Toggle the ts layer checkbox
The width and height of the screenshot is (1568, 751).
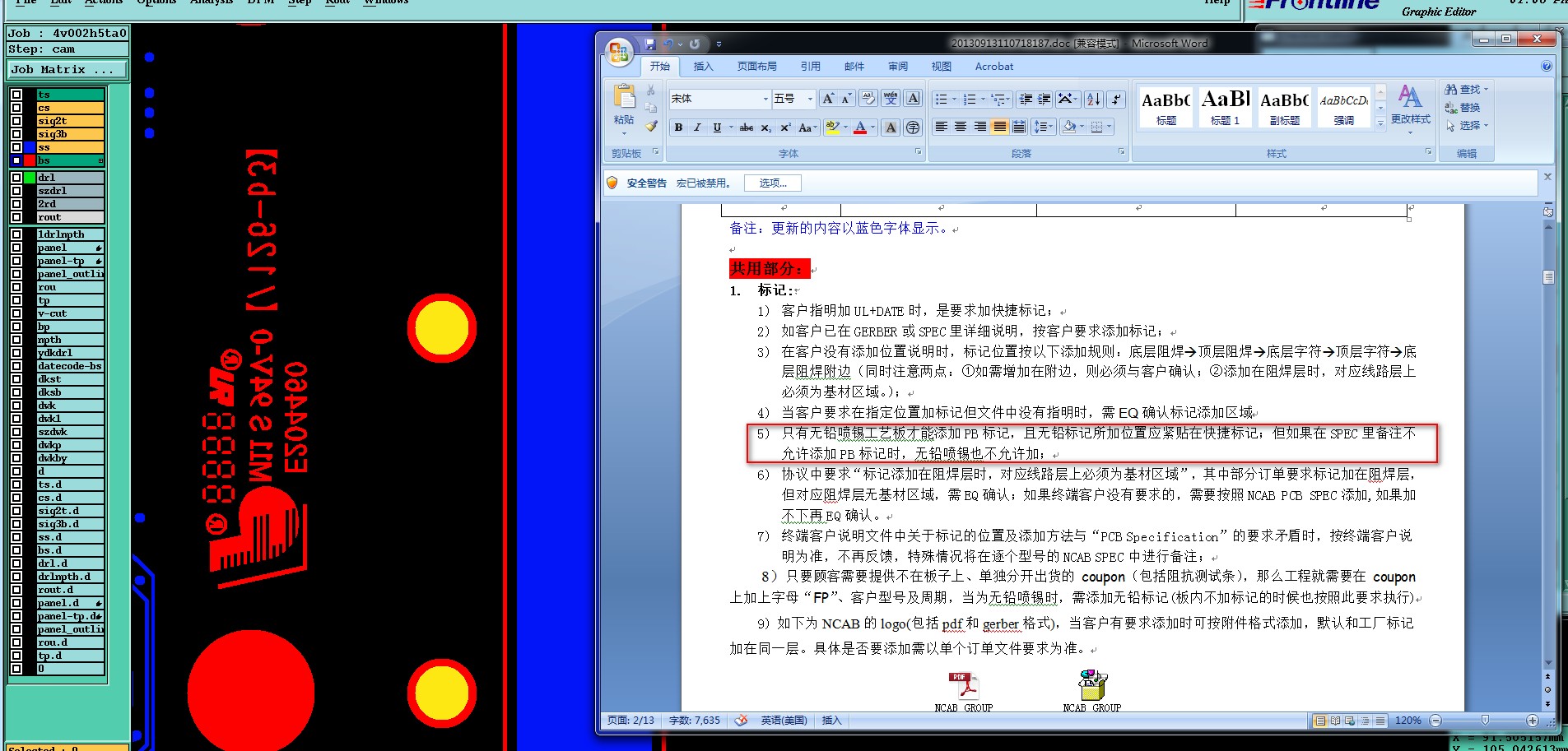point(16,95)
